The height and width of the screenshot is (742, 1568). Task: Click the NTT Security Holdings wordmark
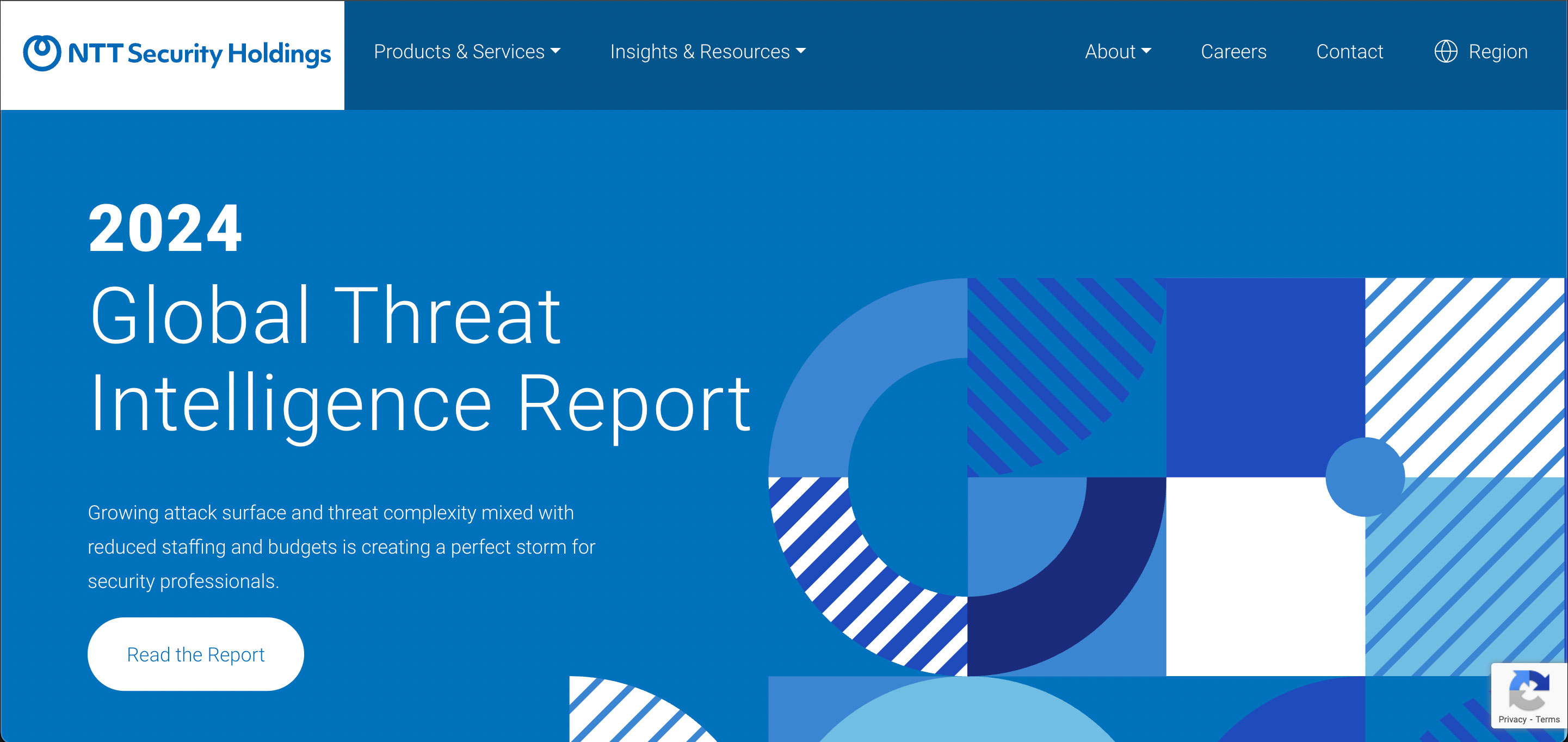[x=199, y=53]
